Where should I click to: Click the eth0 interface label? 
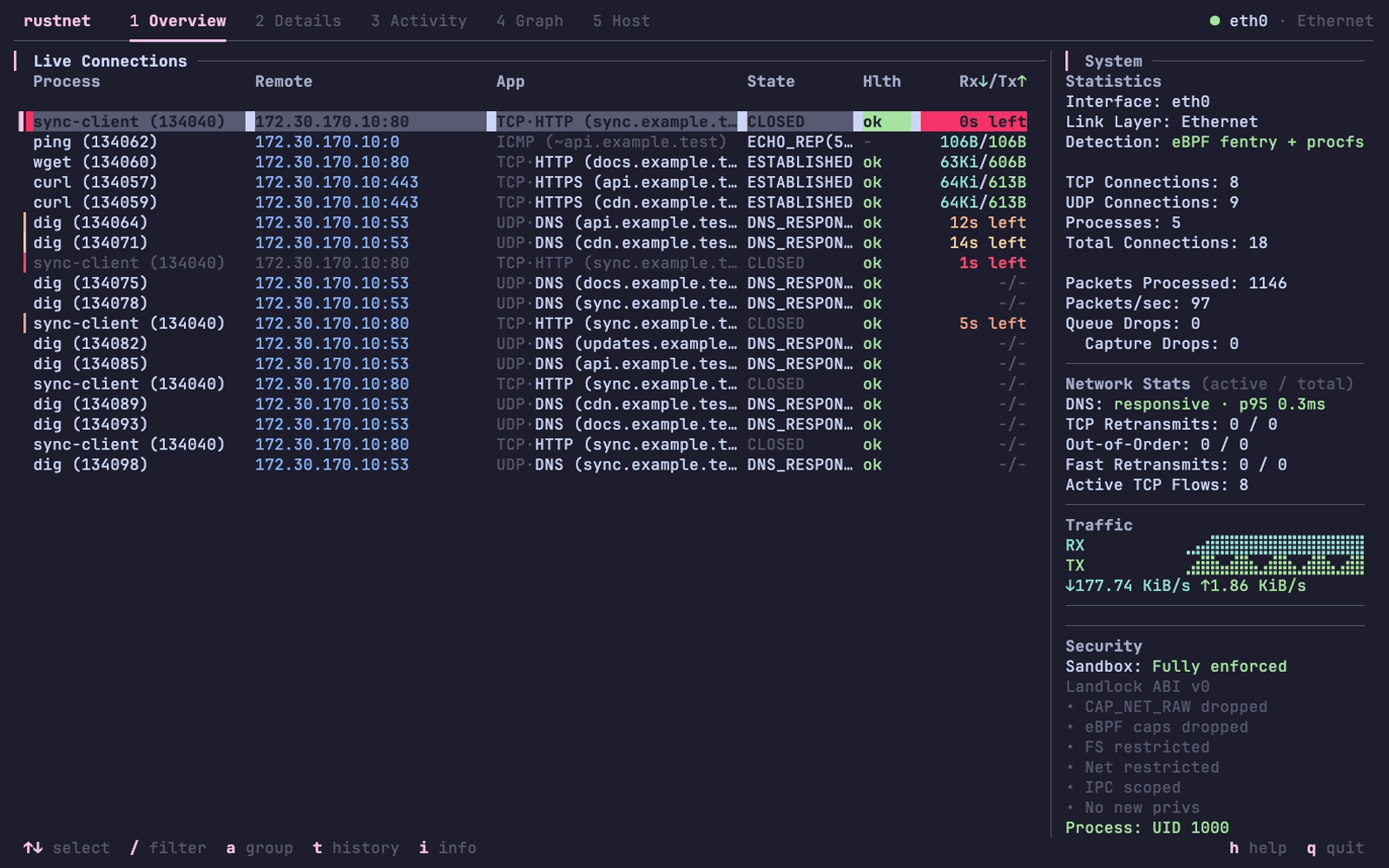[1248, 21]
